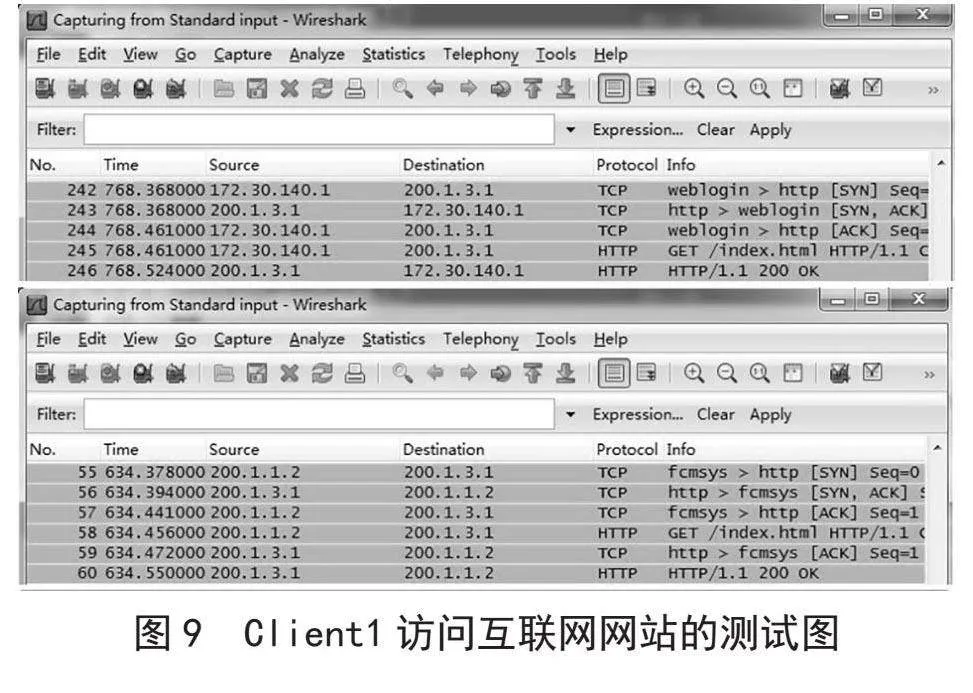The image size is (973, 693).
Task: Open the Statistics menu in top Wireshark window
Action: point(393,55)
